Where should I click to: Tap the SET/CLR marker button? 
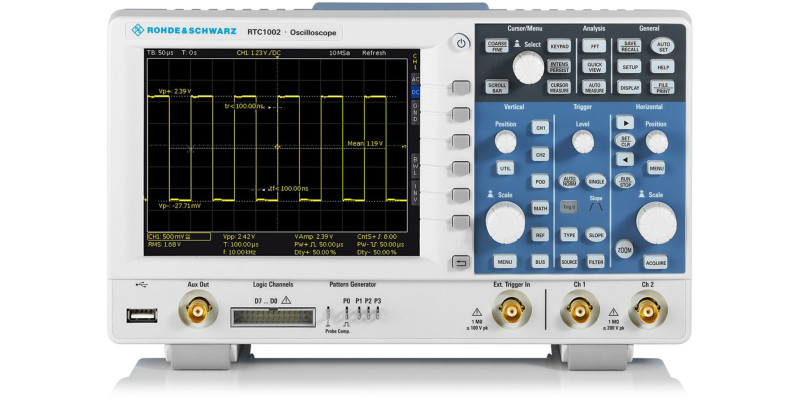pyautogui.click(x=624, y=141)
